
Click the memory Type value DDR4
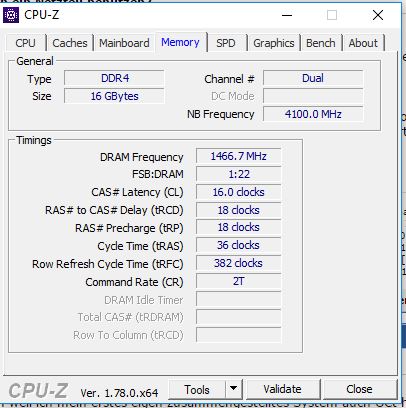coord(114,78)
